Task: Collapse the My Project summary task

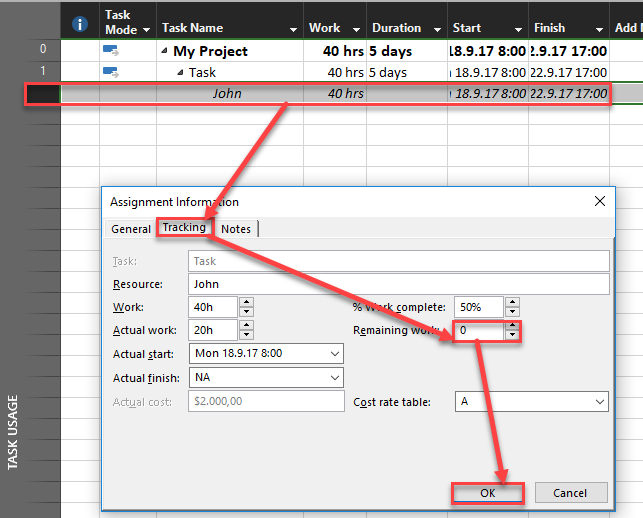Action: pyautogui.click(x=163, y=50)
